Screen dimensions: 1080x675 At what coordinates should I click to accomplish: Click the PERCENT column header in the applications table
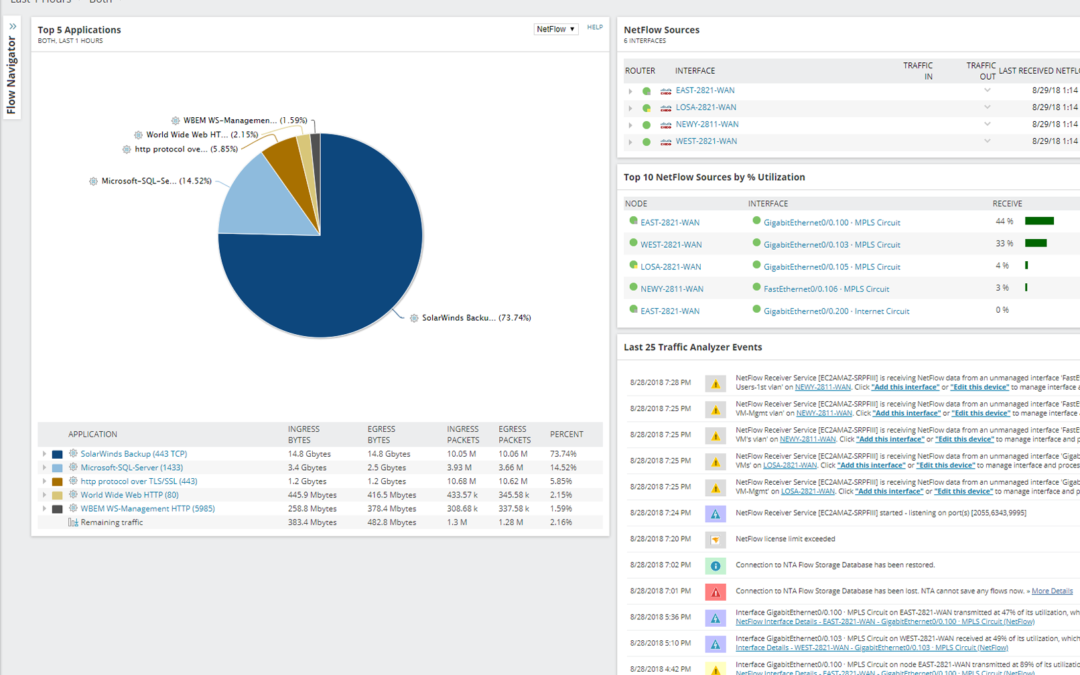tap(566, 435)
